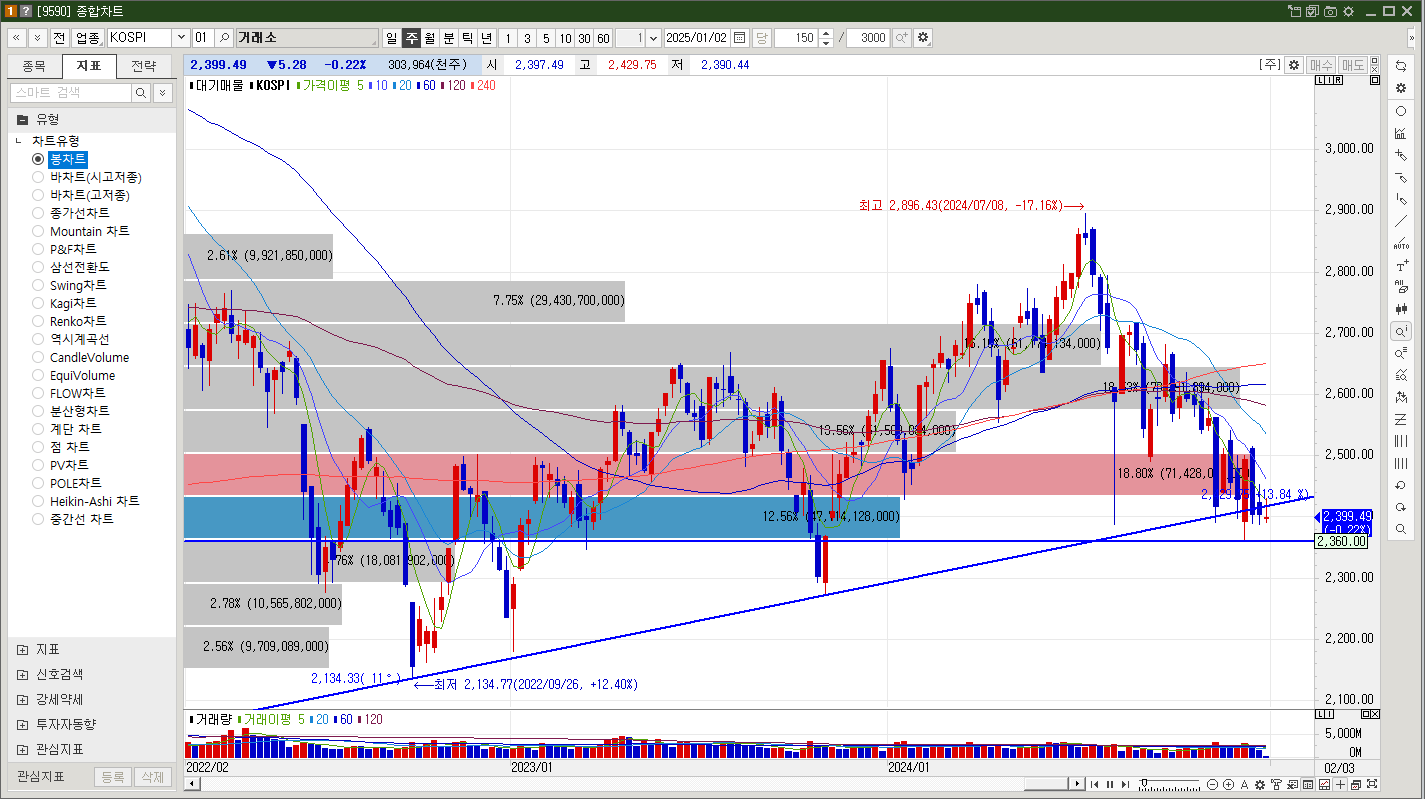Image resolution: width=1425 pixels, height=799 pixels.
Task: Select the 분 (minute) period button
Action: pyautogui.click(x=449, y=38)
